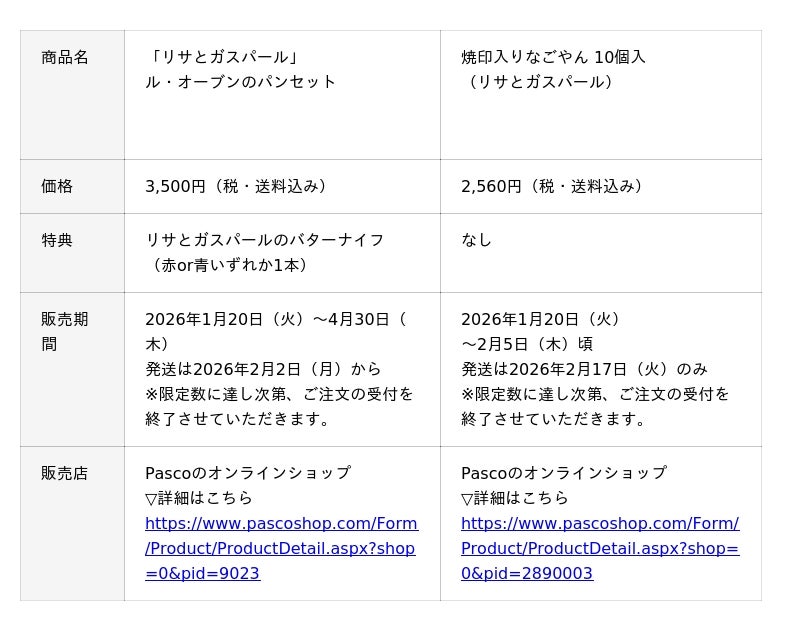Click the 焼印入りなごやん 10個入 product name
Screen dimensions: 800x631
pyautogui.click(x=553, y=58)
